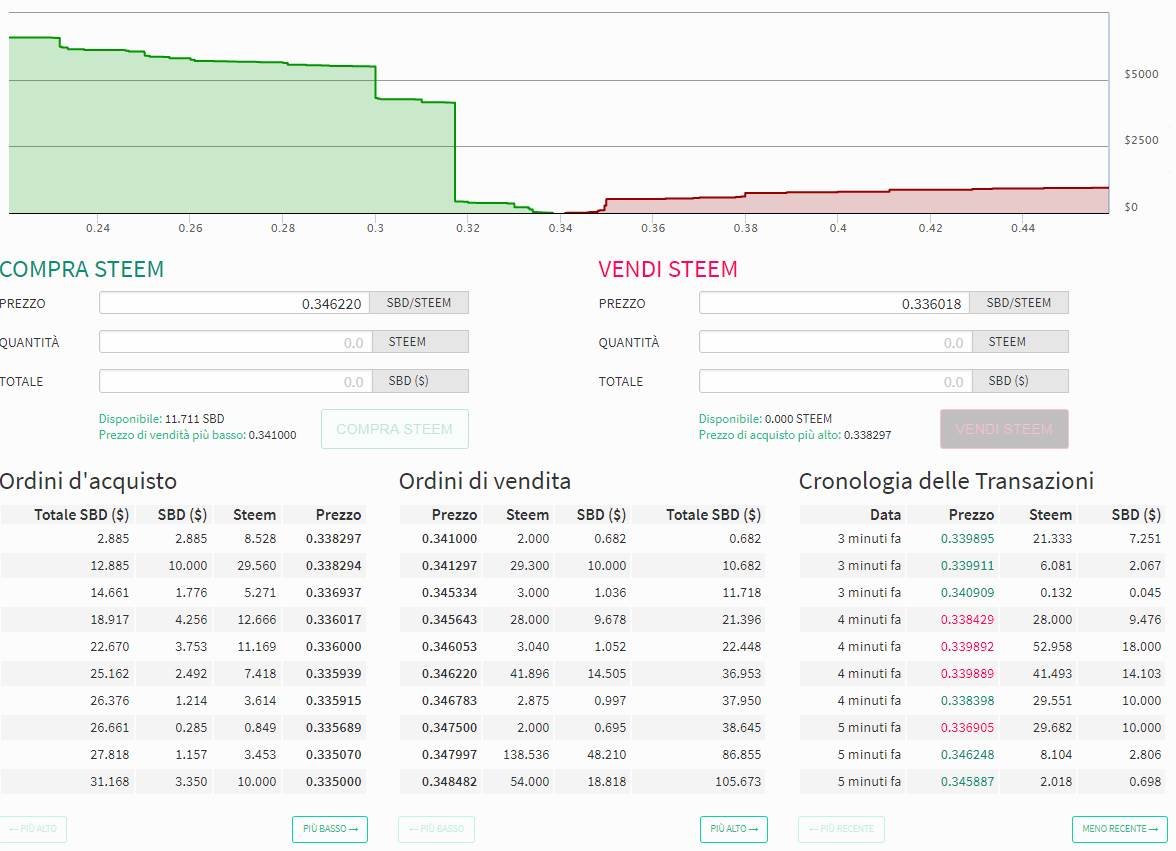Viewport: 1176px width, 851px height.
Task: Select buy order priced 0.335070
Action: click(183, 754)
